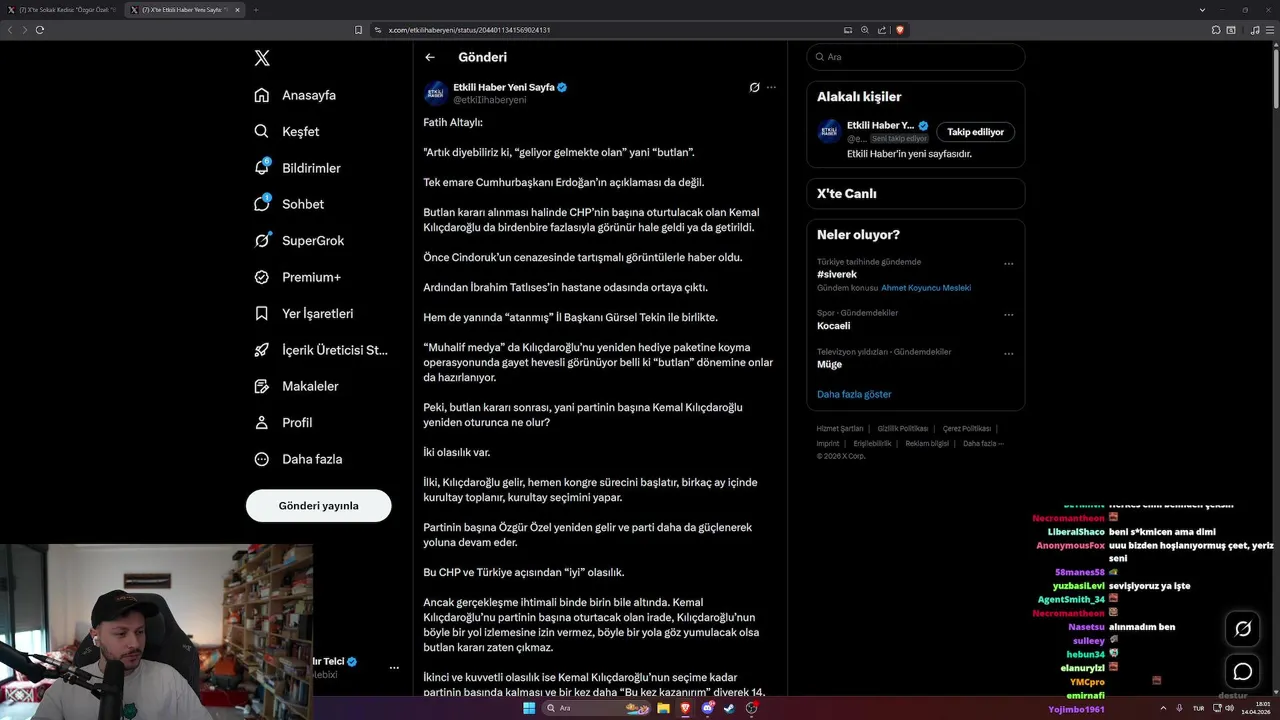Click the İçerik Üreticisi rocket icon
The width and height of the screenshot is (1280, 720).
tap(262, 350)
